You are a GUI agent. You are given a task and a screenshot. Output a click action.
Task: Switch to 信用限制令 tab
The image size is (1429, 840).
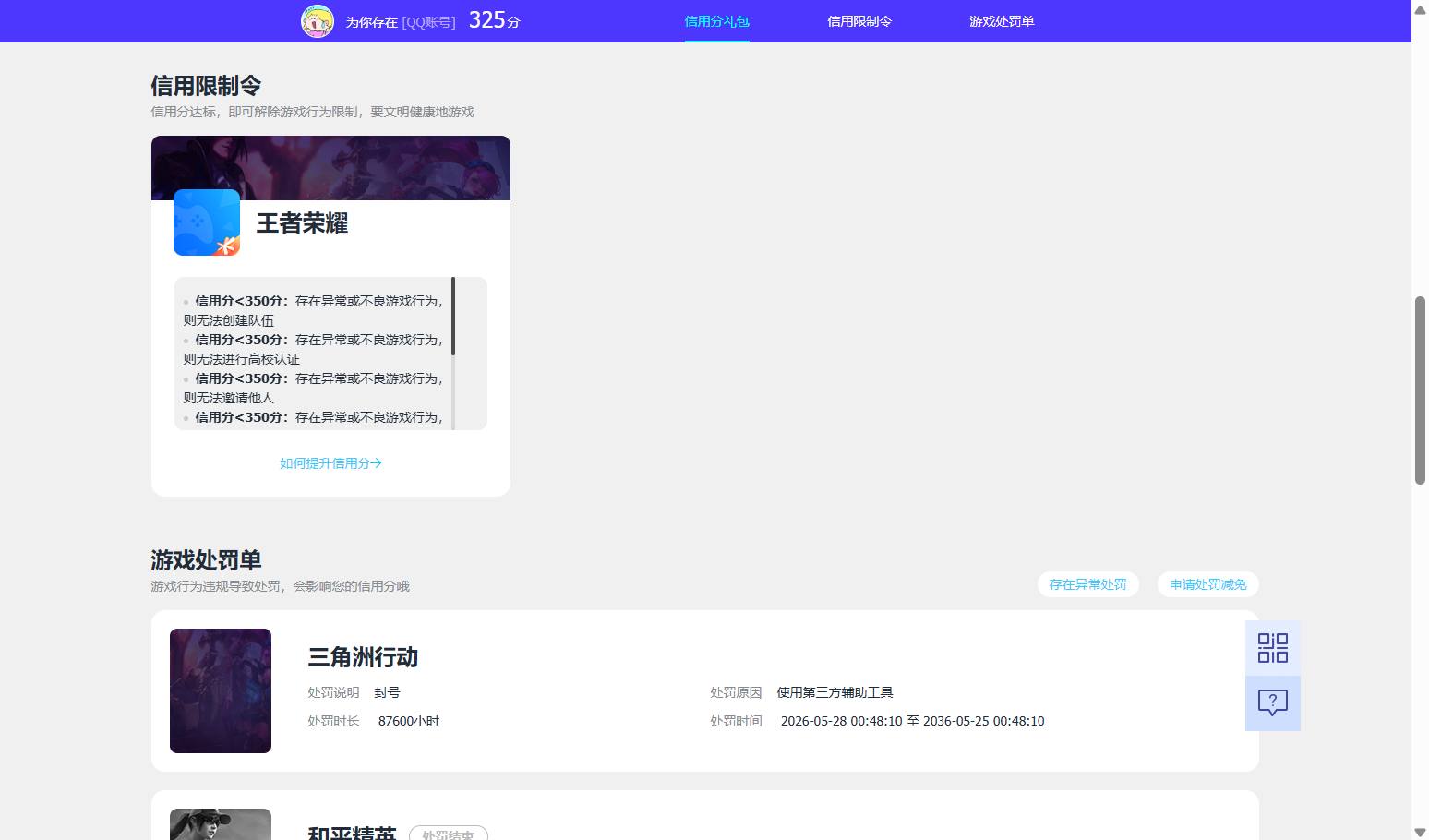pyautogui.click(x=859, y=21)
